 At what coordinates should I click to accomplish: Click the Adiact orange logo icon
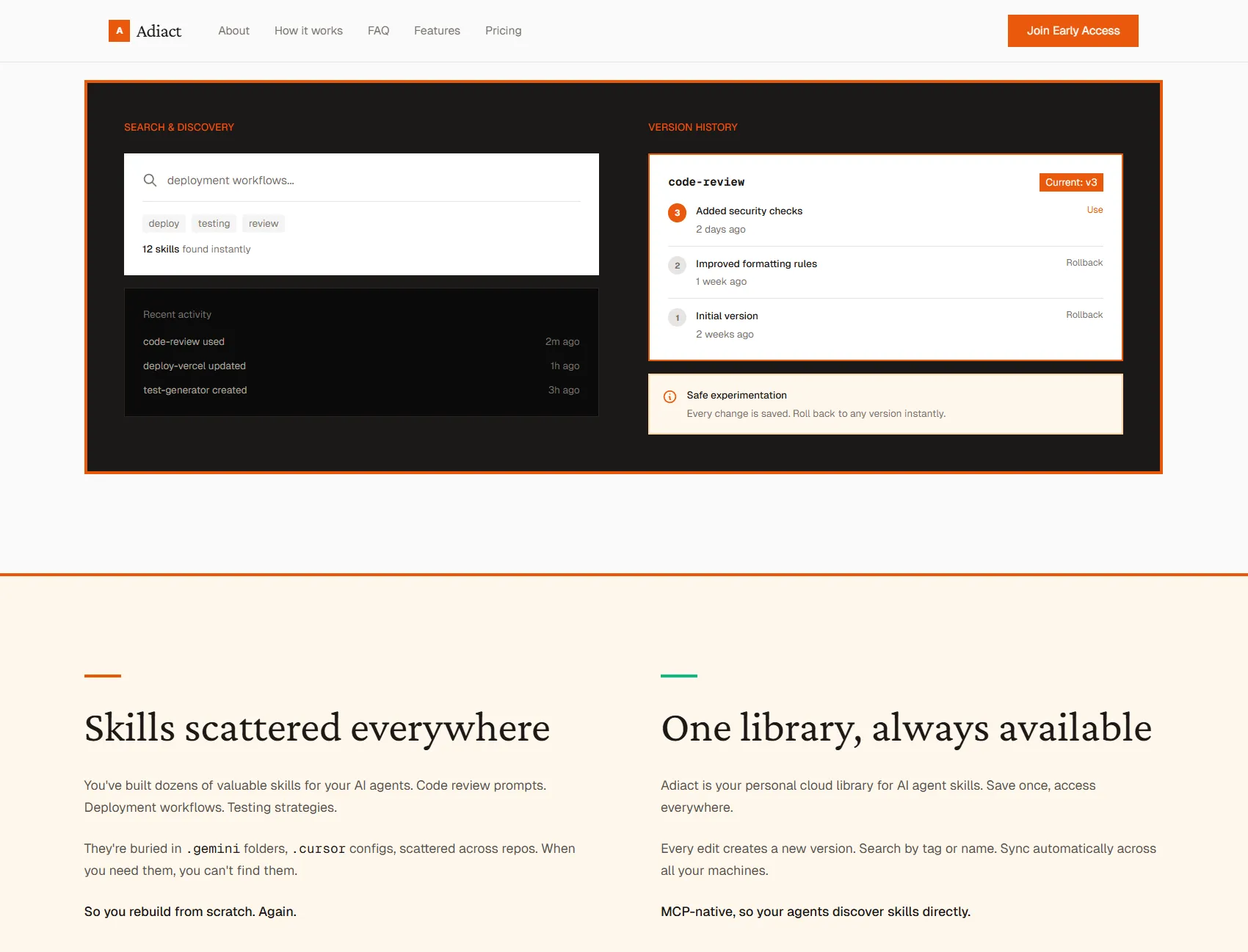click(x=119, y=31)
